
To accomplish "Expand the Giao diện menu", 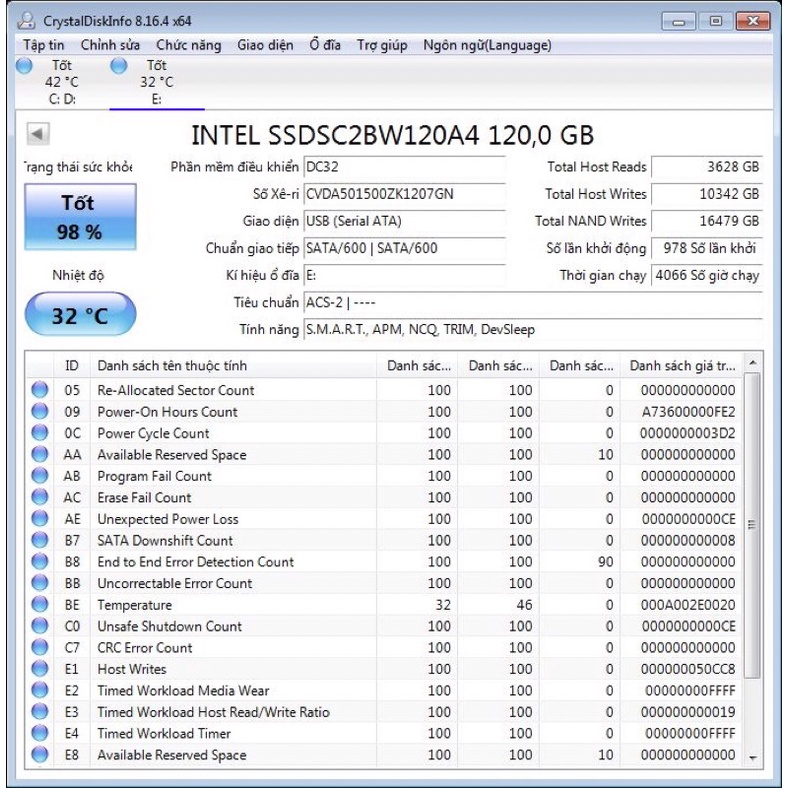I will click(265, 45).
